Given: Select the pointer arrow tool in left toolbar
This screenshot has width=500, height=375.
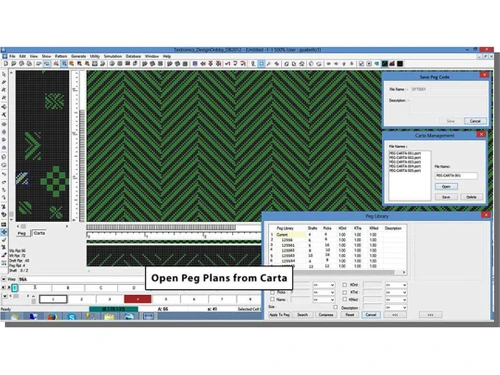Looking at the screenshot, I should click(4, 74).
